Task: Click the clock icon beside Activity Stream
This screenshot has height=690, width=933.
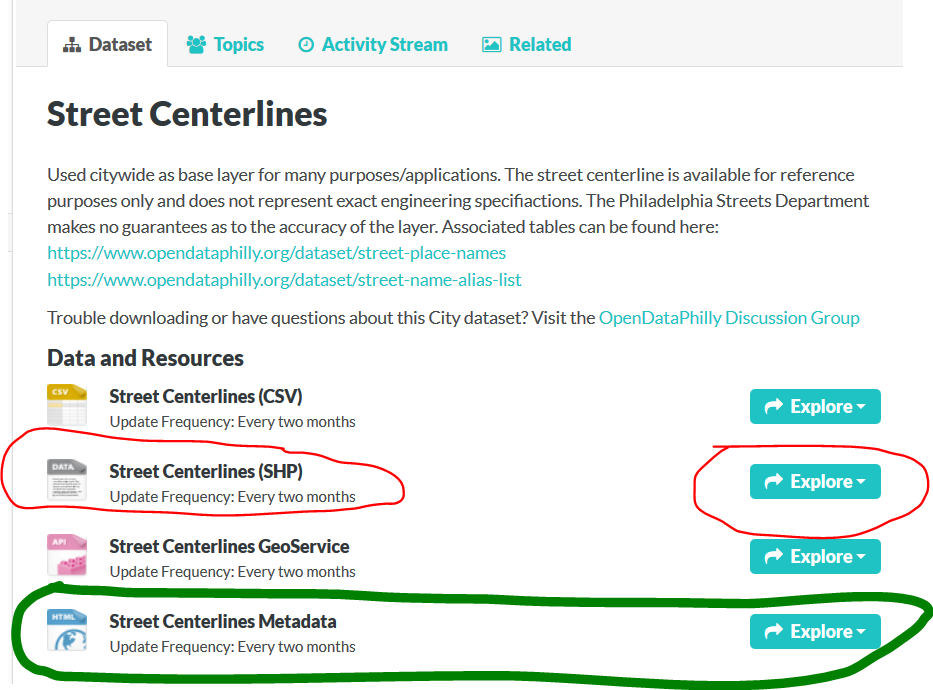Action: pyautogui.click(x=306, y=45)
